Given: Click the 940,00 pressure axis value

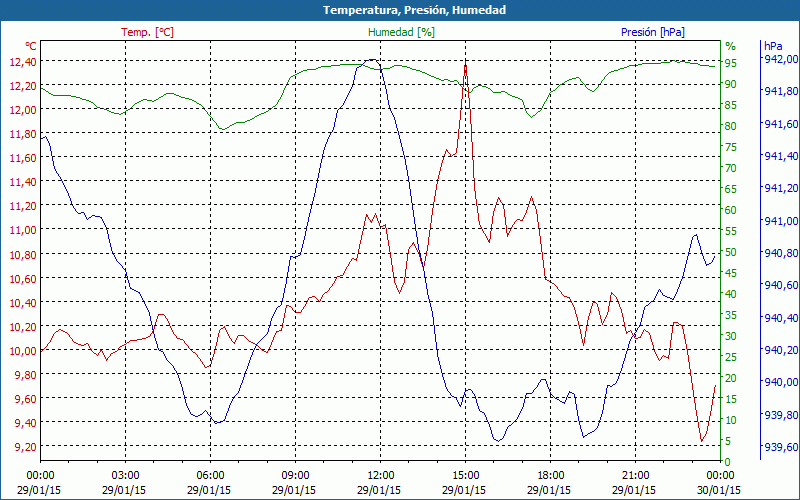Looking at the screenshot, I should [x=780, y=382].
